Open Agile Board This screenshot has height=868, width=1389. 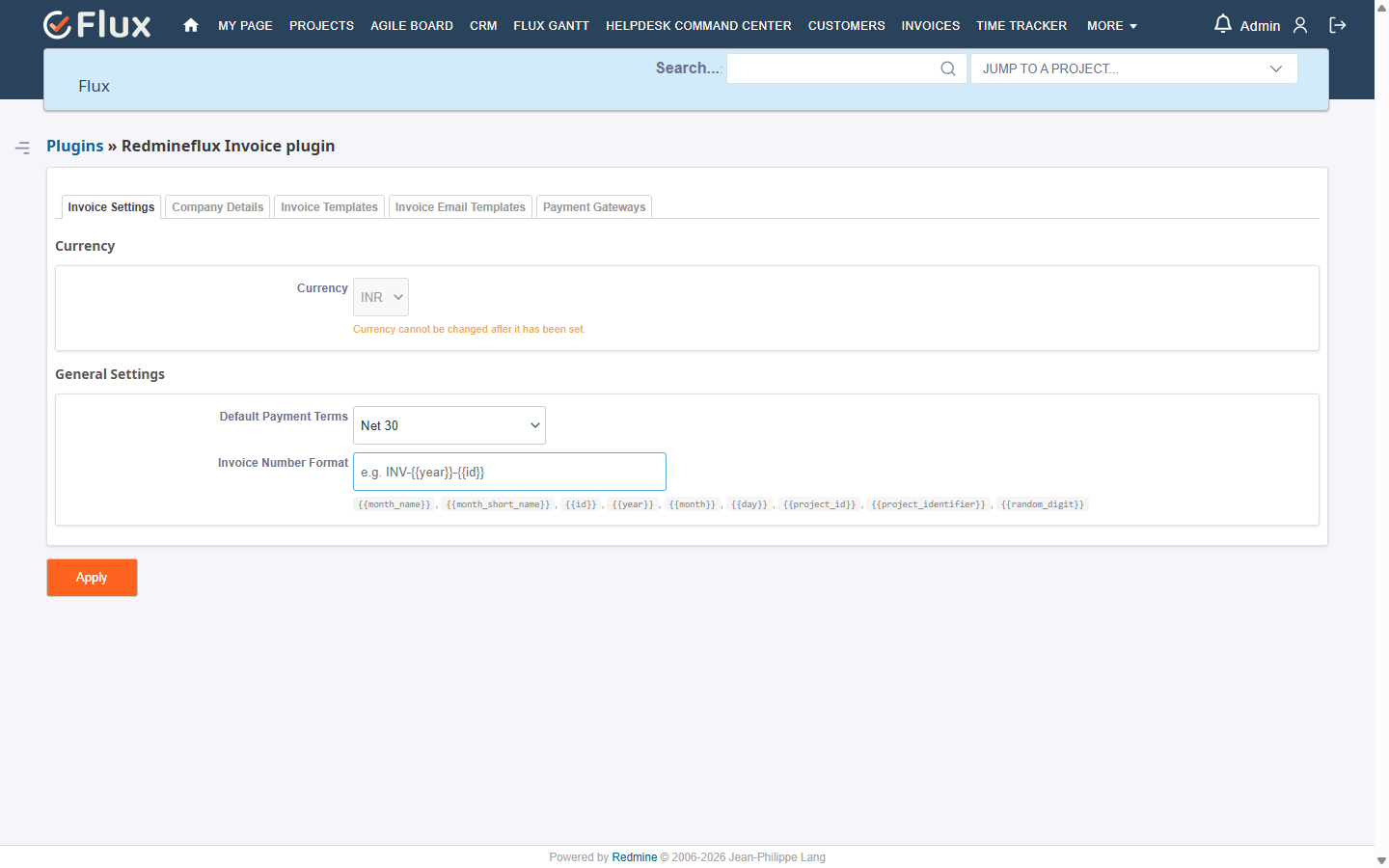(412, 26)
